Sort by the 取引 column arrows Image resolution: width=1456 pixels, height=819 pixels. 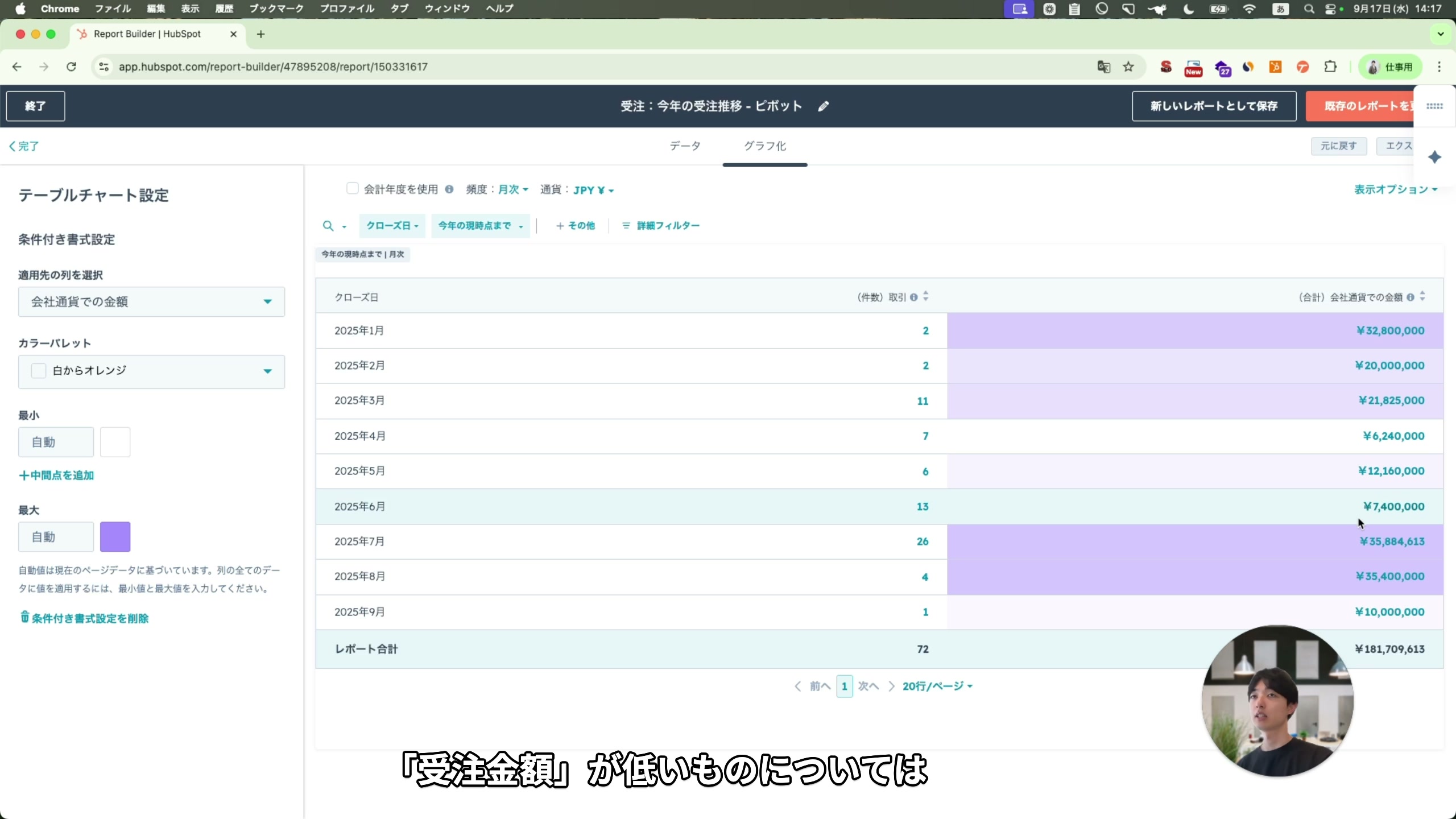coord(925,296)
